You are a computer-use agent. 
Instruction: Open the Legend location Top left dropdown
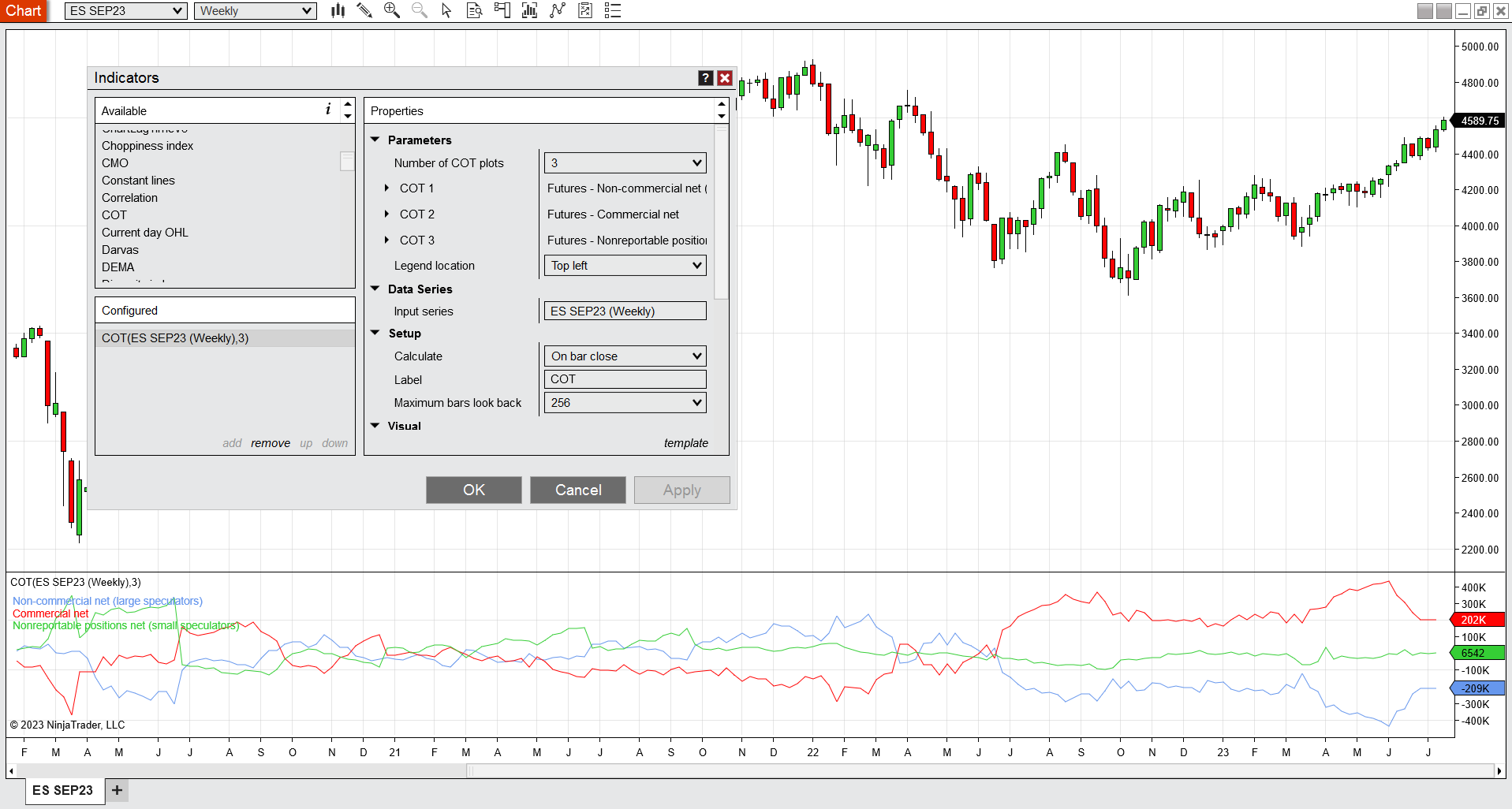(625, 266)
